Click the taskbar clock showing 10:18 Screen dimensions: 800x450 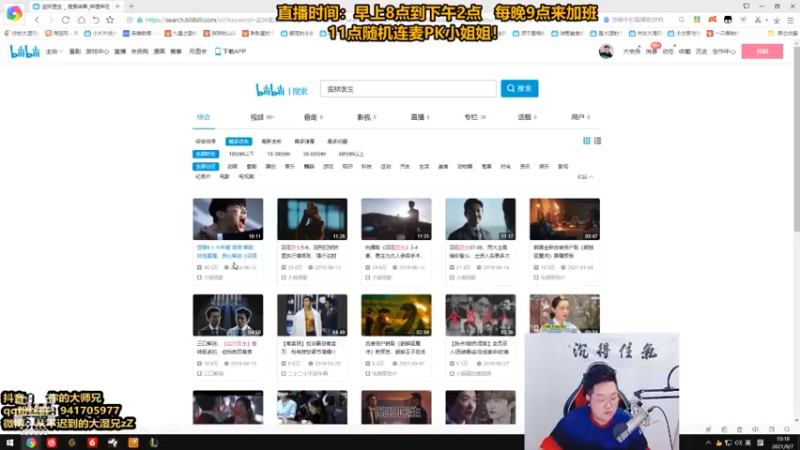(785, 442)
